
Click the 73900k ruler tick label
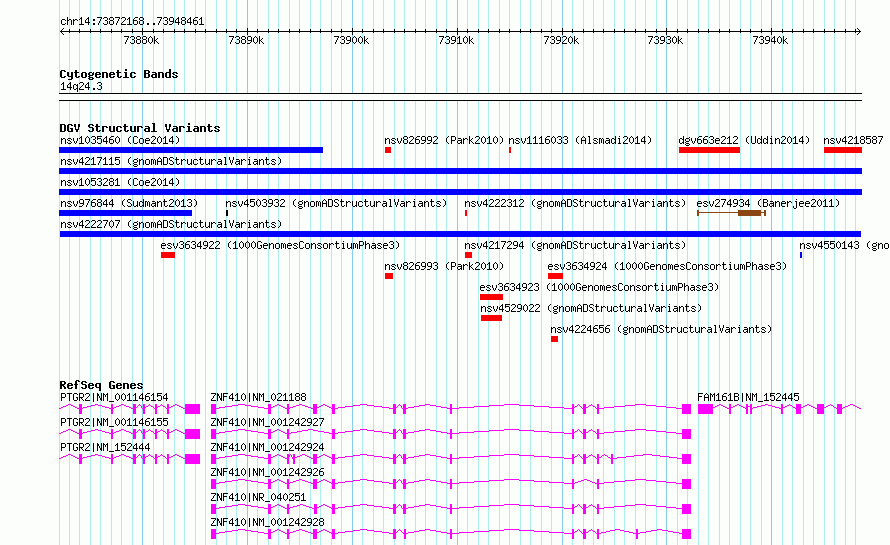tap(351, 40)
